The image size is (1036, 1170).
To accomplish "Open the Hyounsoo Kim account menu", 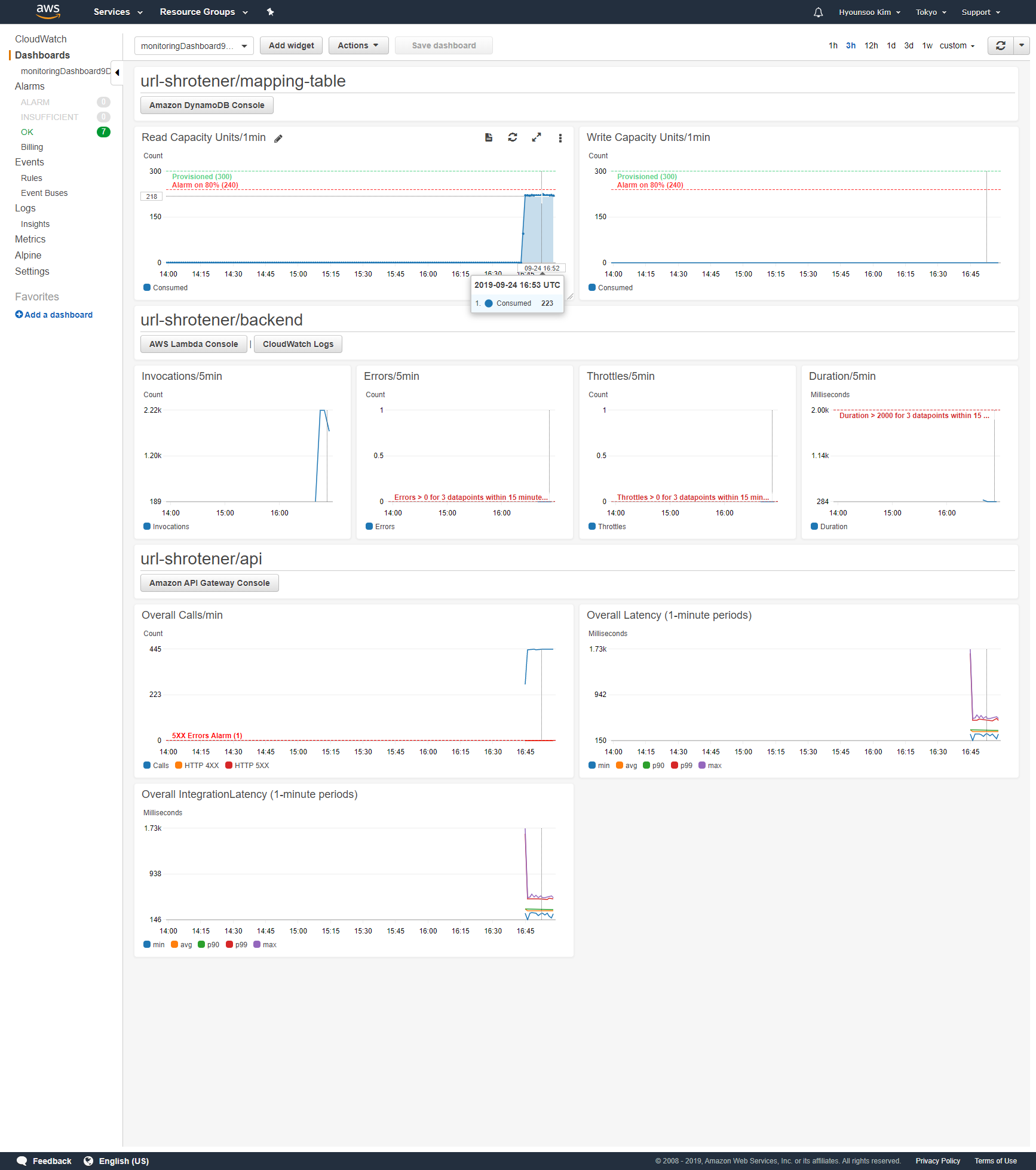I will point(869,12).
